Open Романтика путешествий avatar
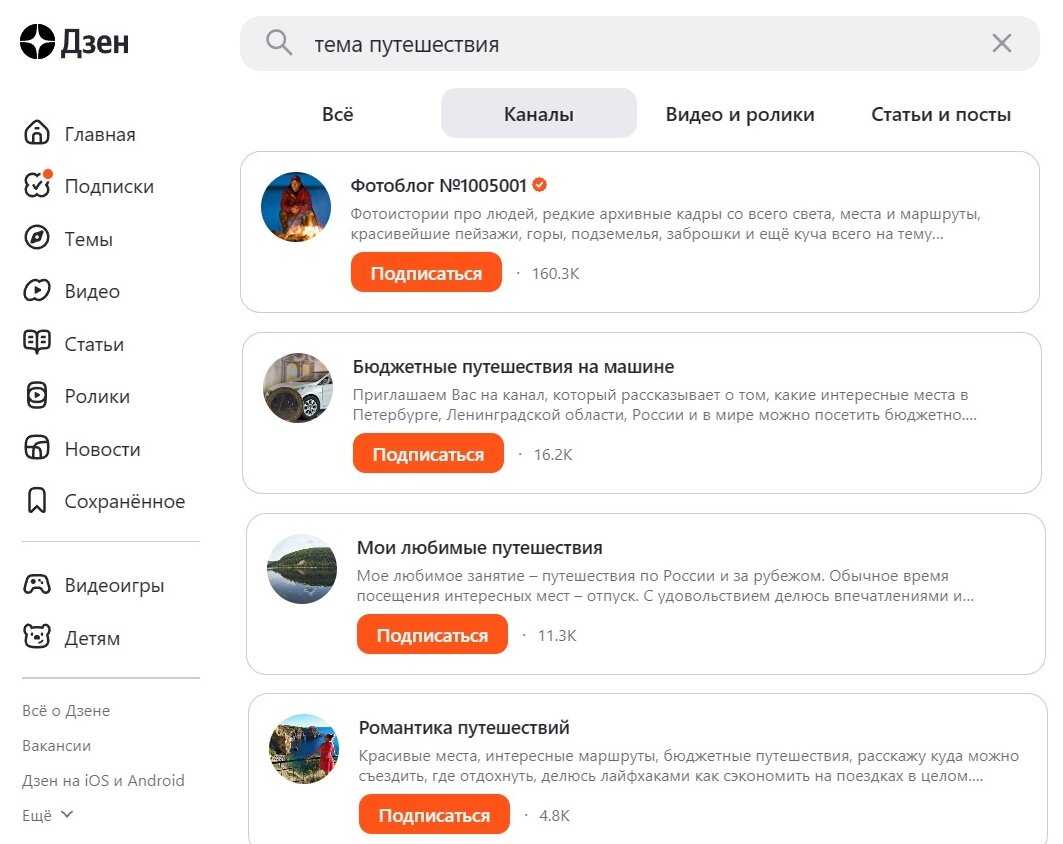Image resolution: width=1063 pixels, height=844 pixels. click(x=304, y=748)
